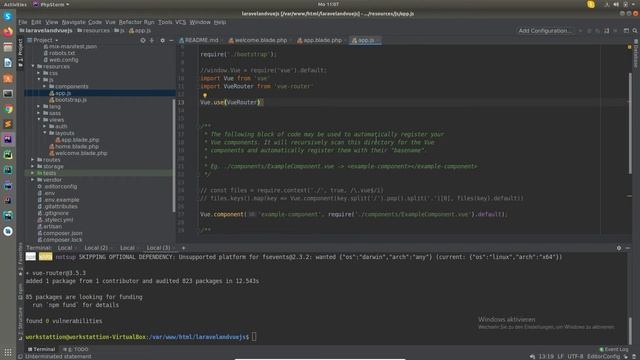Click the expand-all icon in Project panel header
This screenshot has width=640, height=360.
[x=152, y=40]
